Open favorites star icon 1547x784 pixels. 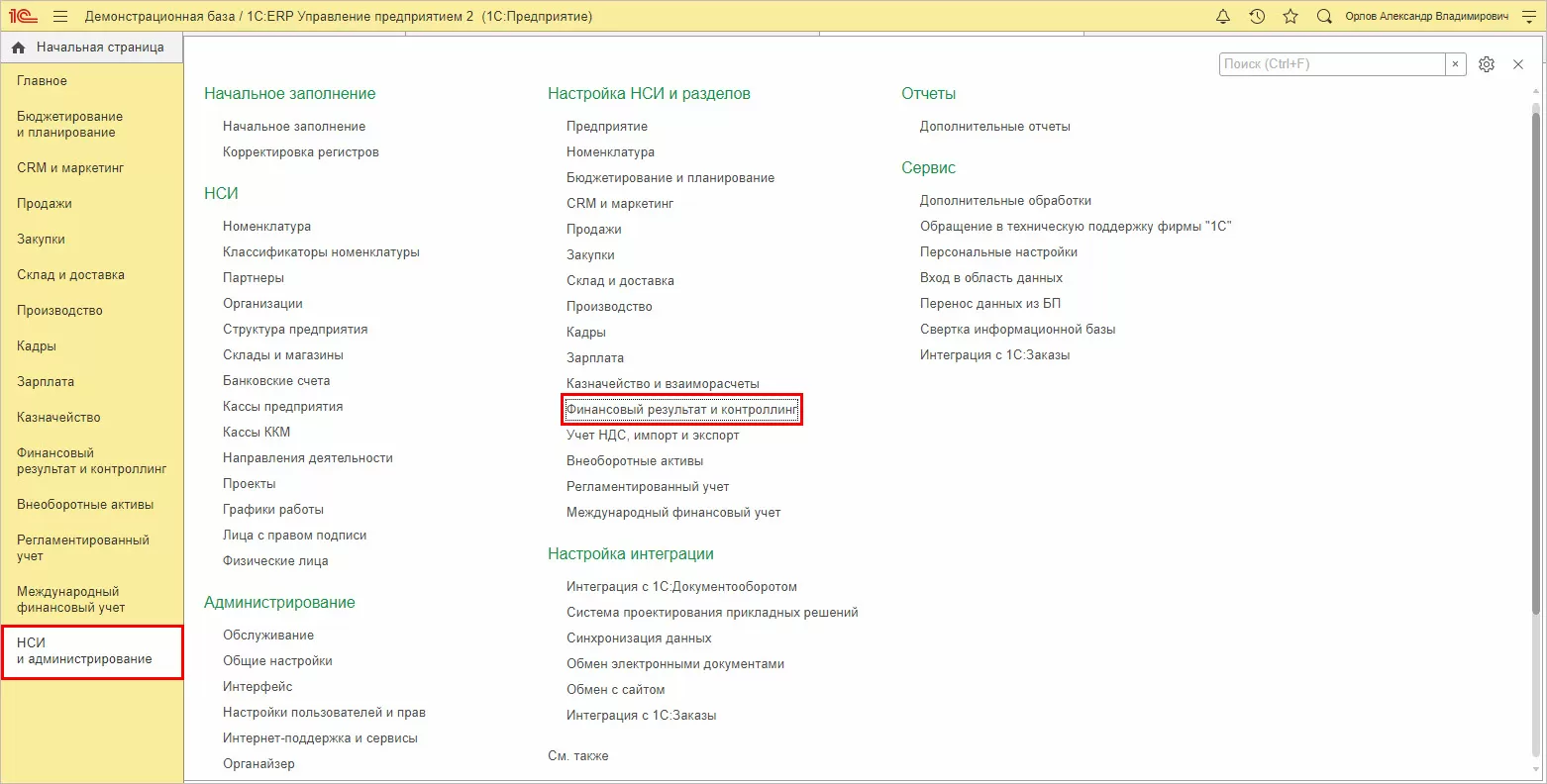pos(1290,17)
